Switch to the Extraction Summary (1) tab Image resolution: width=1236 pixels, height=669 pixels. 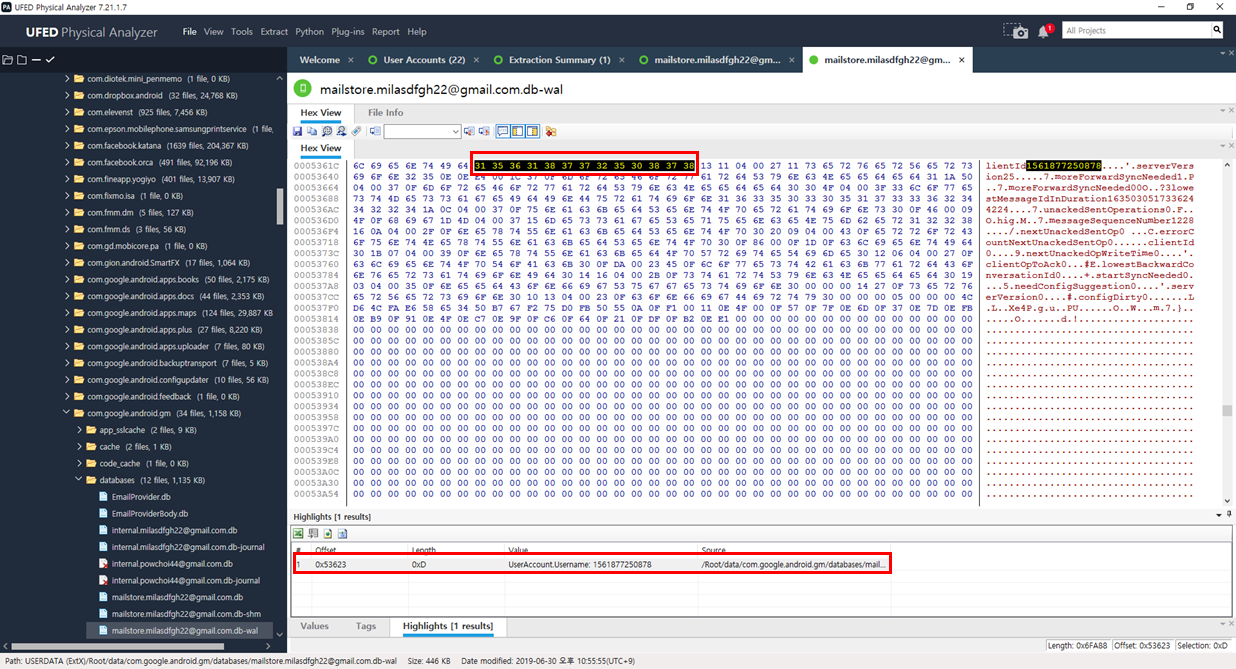point(559,60)
